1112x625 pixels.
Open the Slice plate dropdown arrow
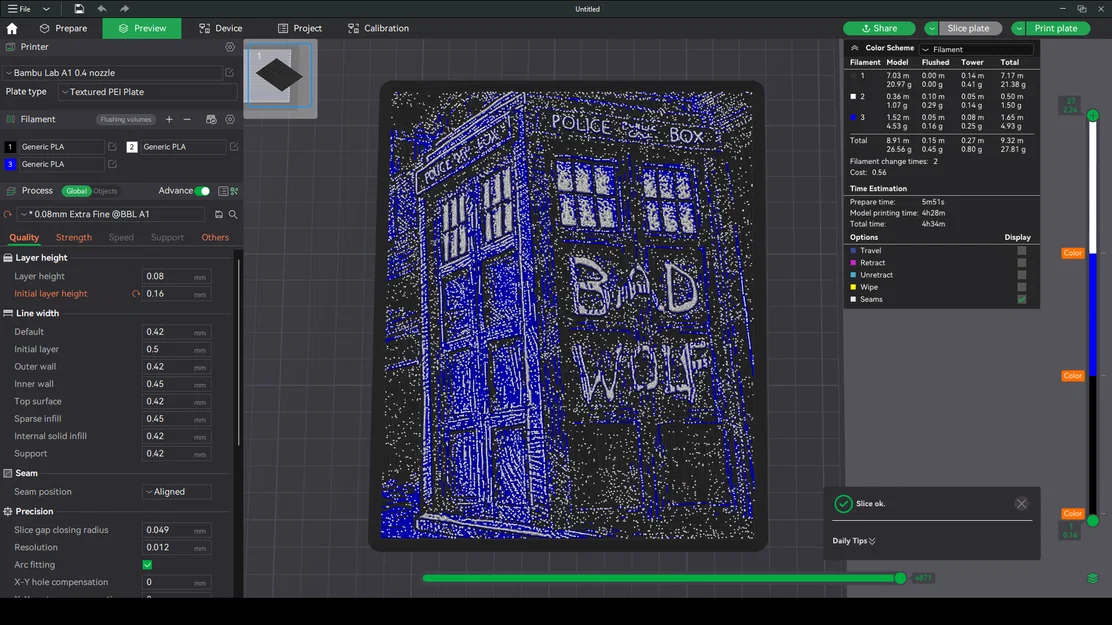pos(931,28)
